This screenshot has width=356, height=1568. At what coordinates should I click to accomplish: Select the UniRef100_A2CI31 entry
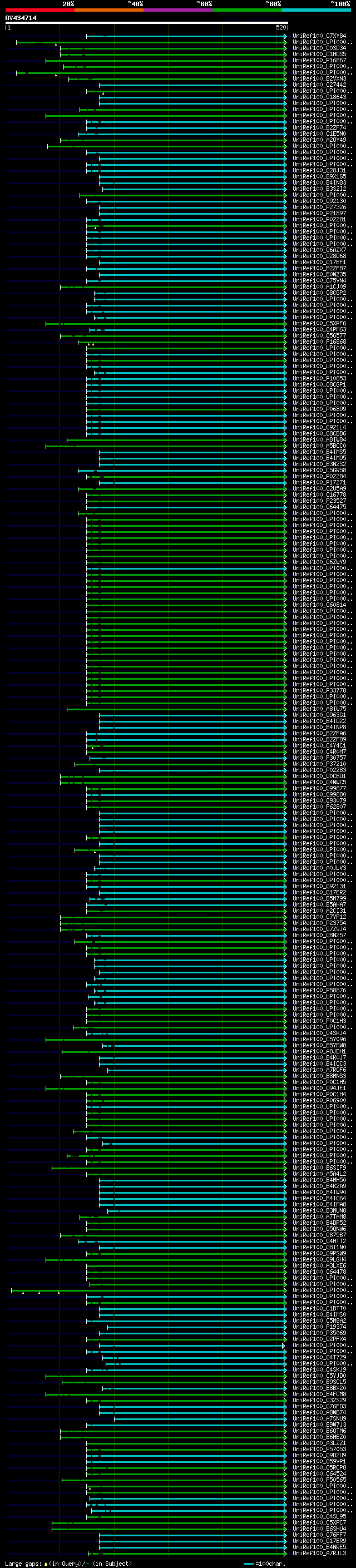tap(319, 911)
